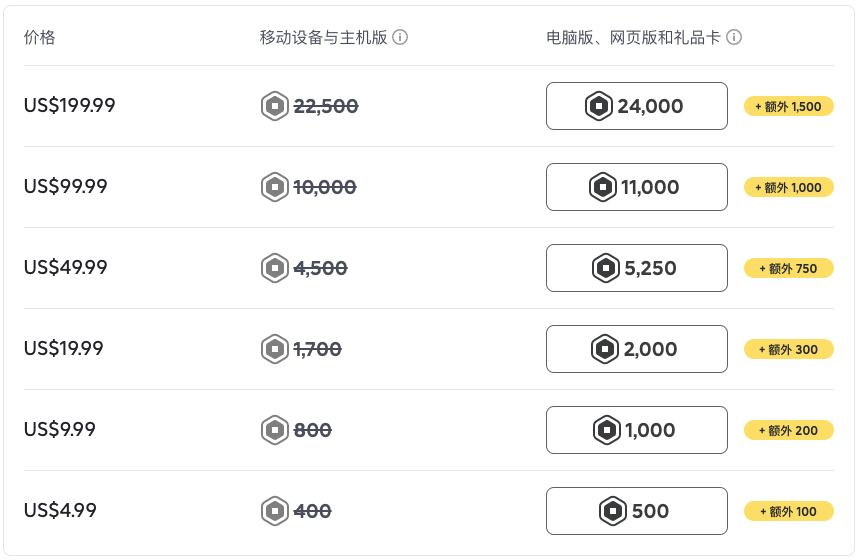Image resolution: width=860 pixels, height=560 pixels.
Task: Pick the 1,000 Robux button
Action: point(636,430)
